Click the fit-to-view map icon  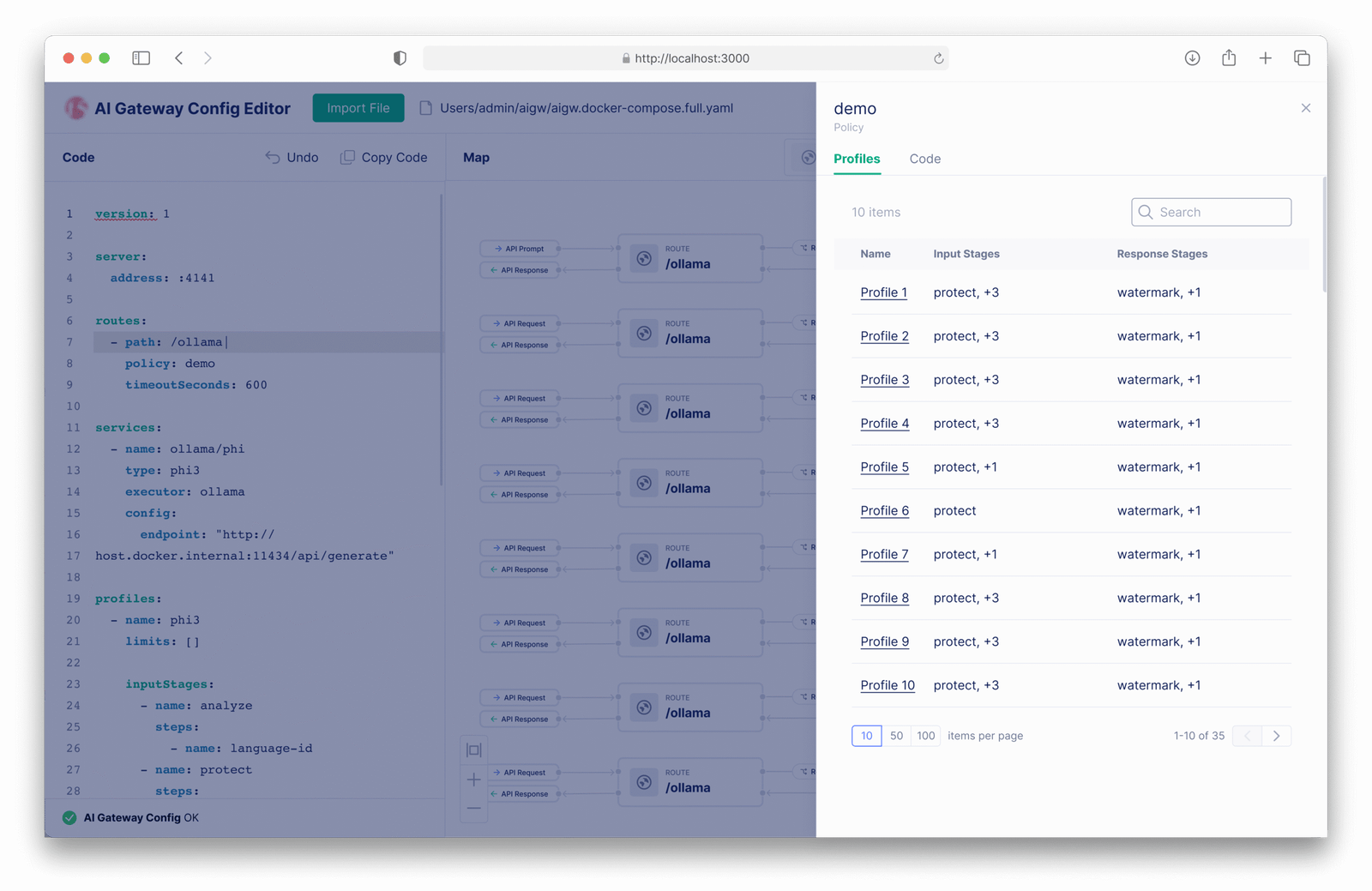[473, 750]
